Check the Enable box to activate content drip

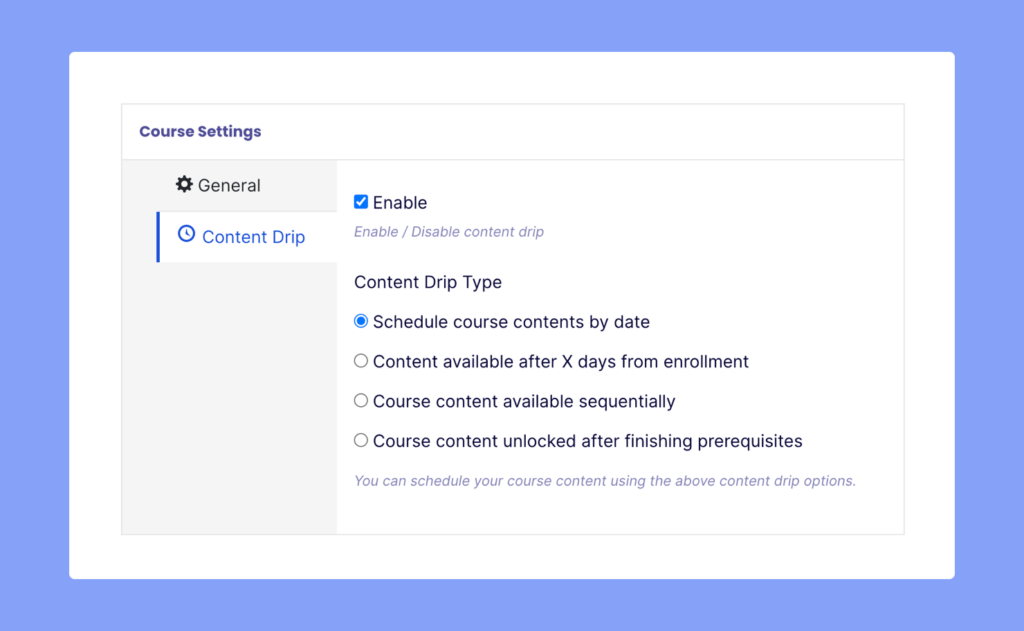pos(361,201)
